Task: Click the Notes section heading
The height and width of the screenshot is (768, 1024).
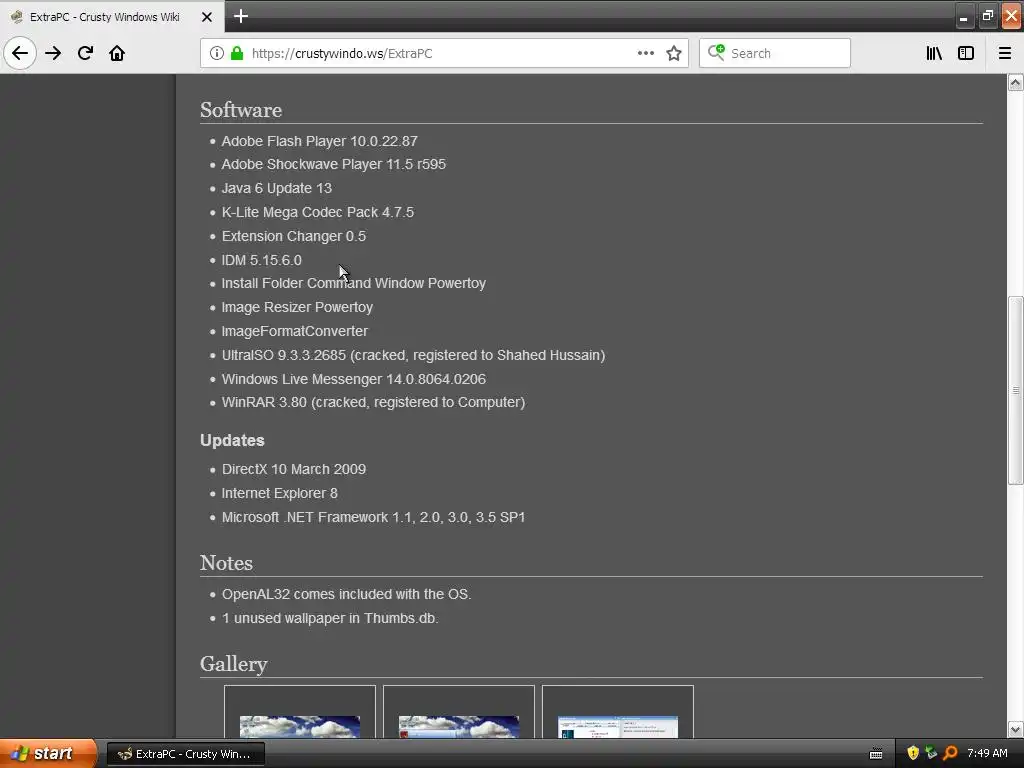Action: coord(226,563)
